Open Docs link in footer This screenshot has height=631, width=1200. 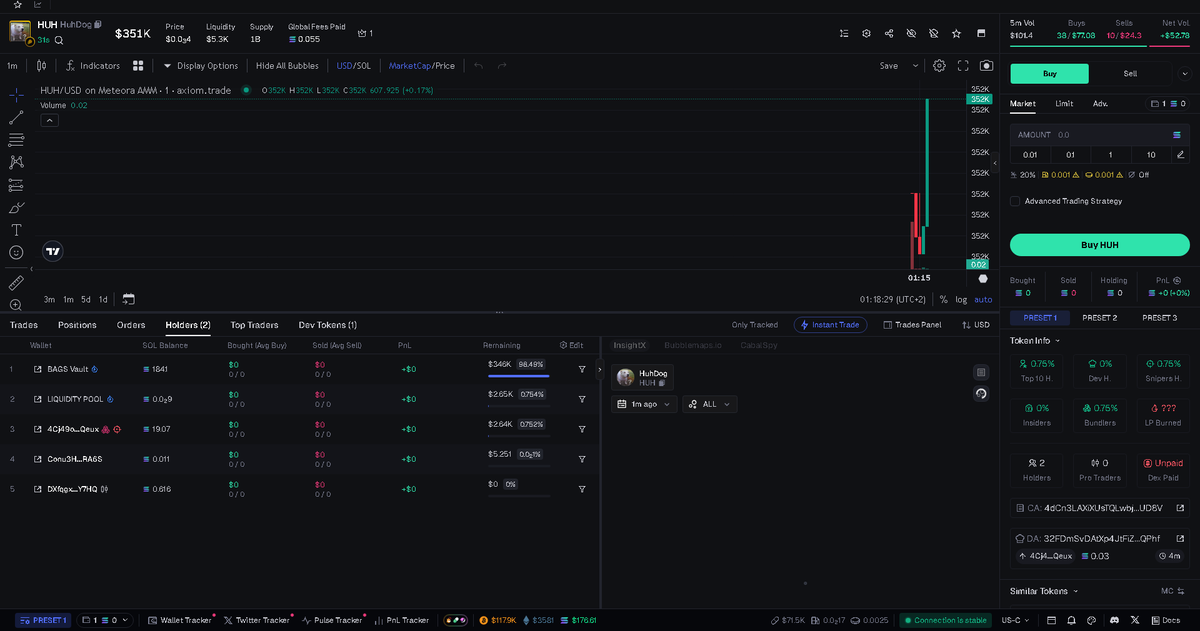coord(1165,620)
